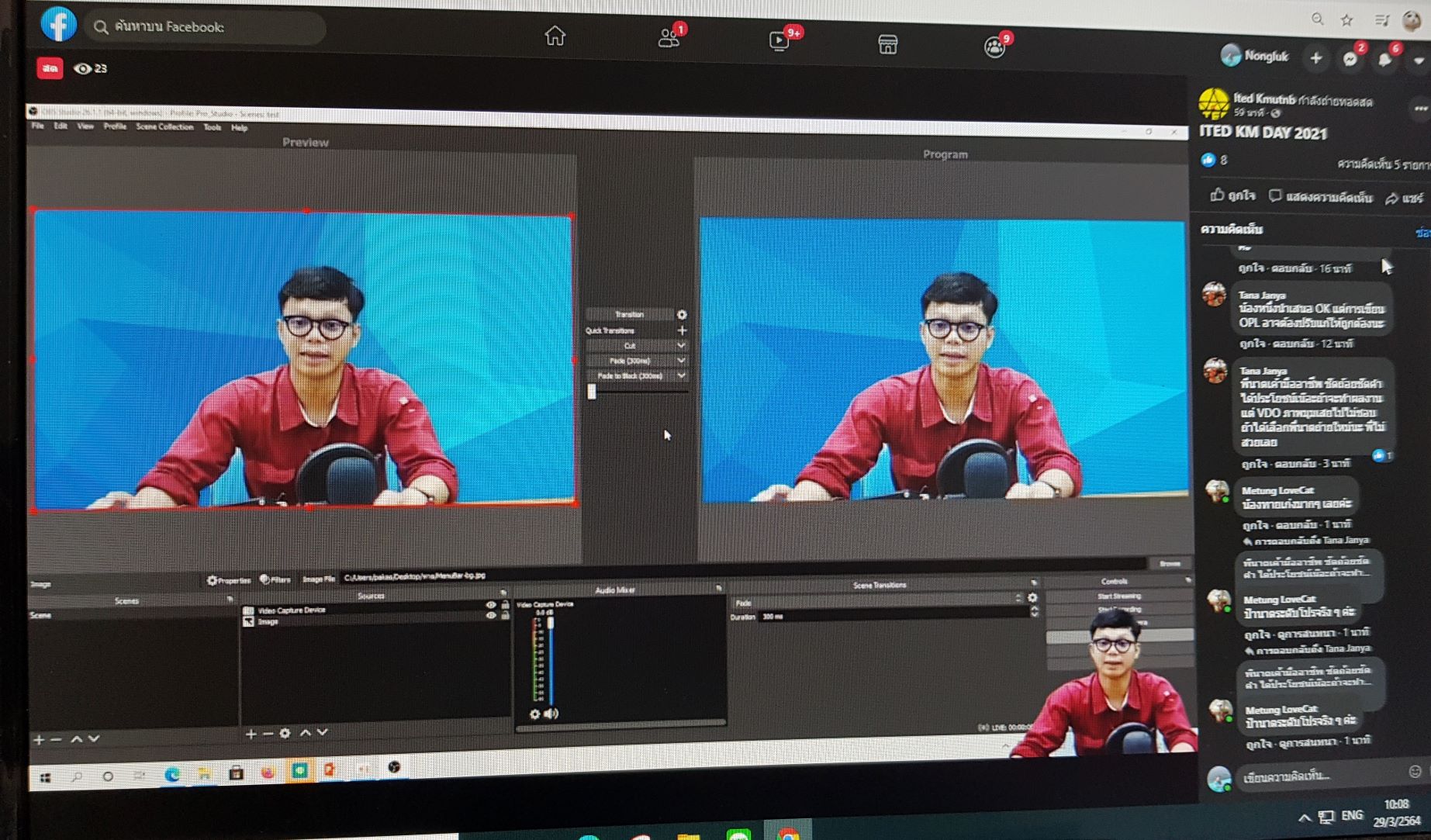Open the source properties gear in Sources panel
Screen dimensions: 1431x840
[x=285, y=733]
